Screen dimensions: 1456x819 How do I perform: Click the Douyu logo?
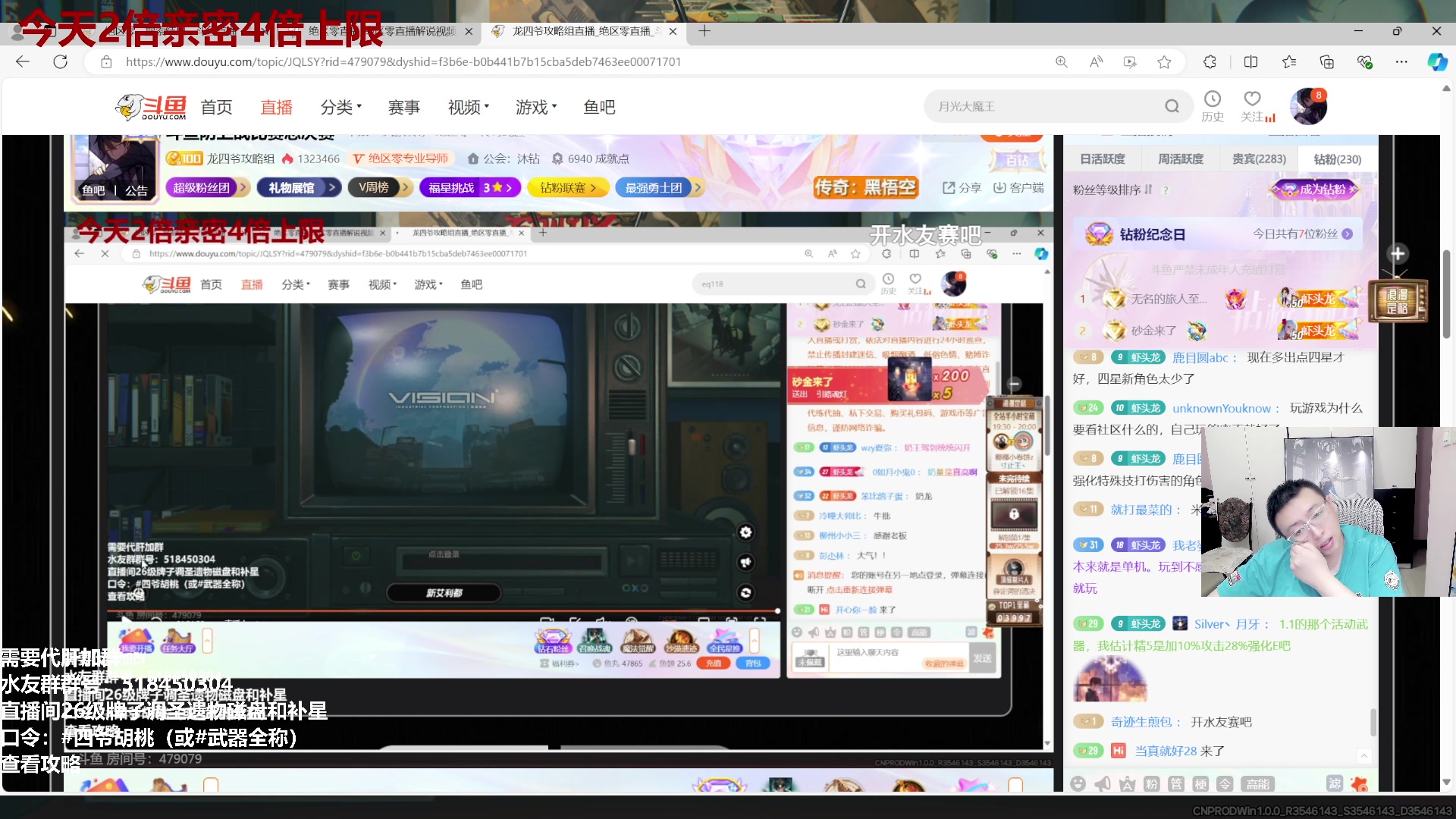point(151,107)
